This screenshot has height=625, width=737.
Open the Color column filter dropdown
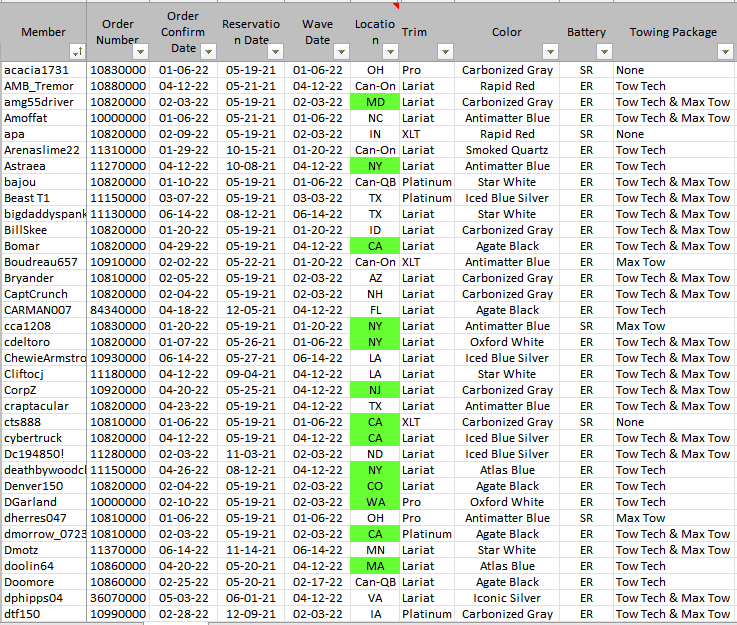point(548,51)
